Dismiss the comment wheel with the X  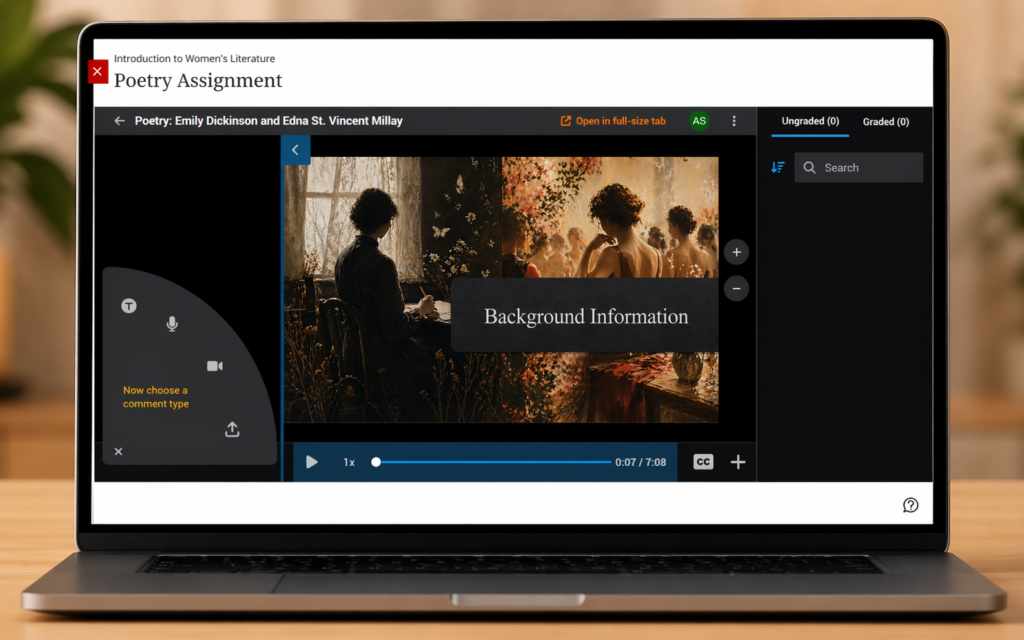(118, 451)
